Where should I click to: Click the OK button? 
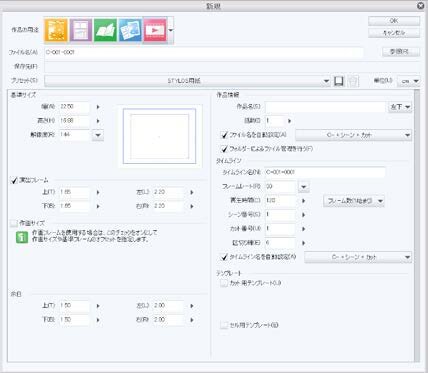point(394,21)
